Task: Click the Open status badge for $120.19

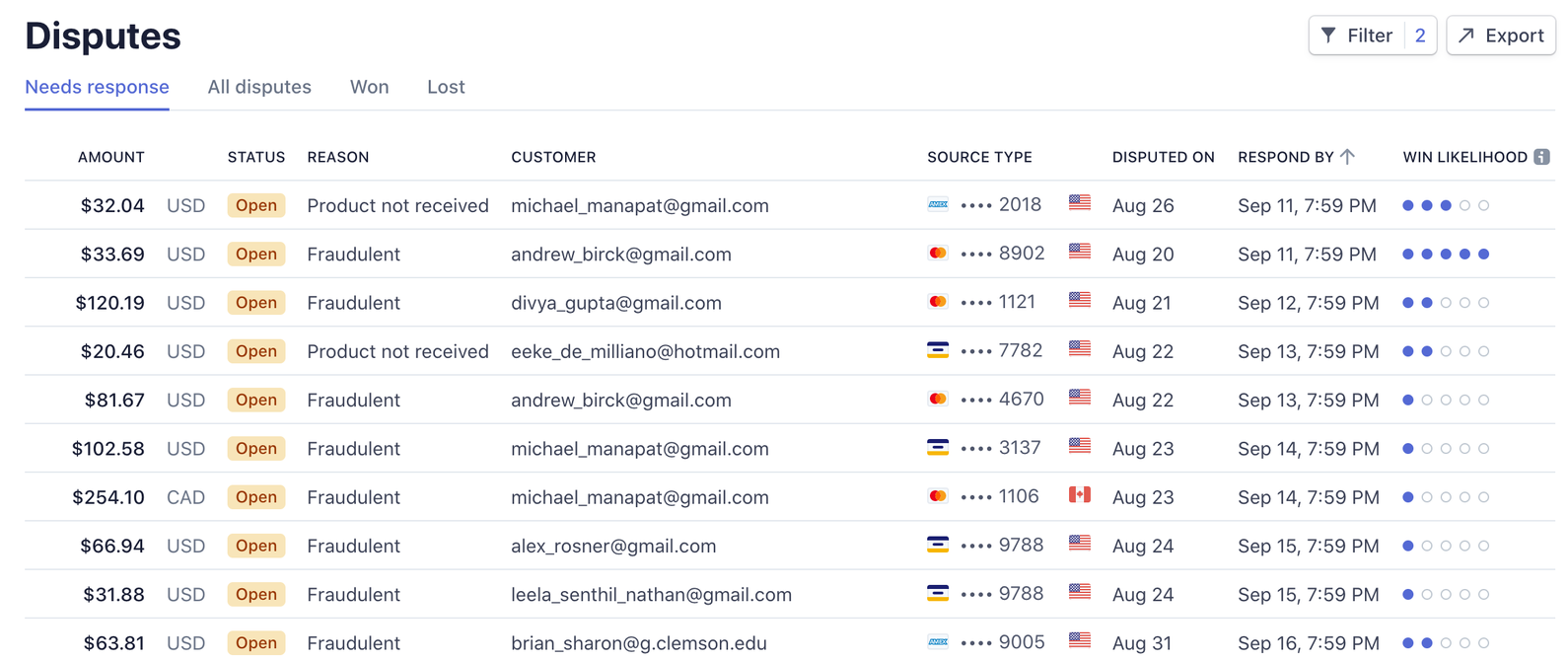Action: click(x=256, y=303)
